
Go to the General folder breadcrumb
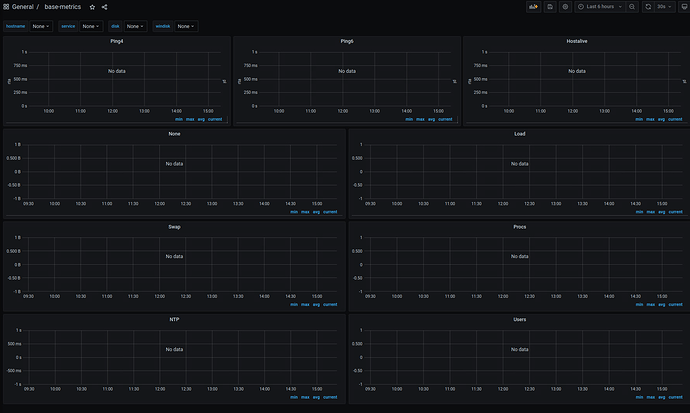click(x=22, y=7)
